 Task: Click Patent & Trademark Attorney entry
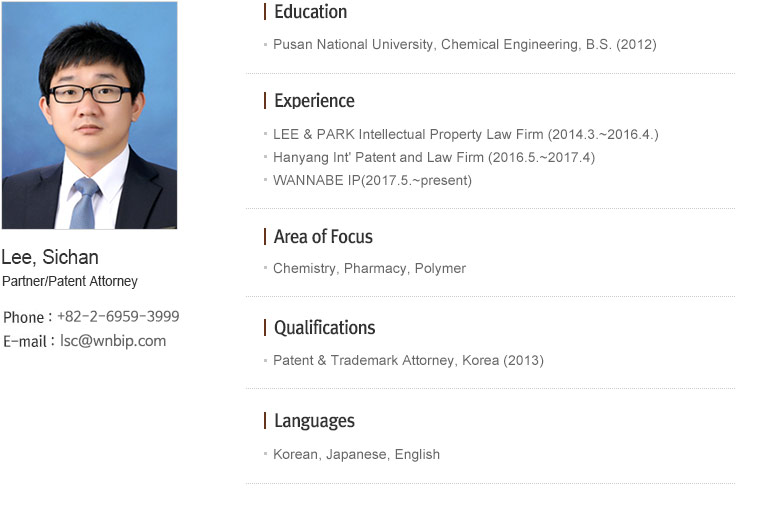(x=408, y=361)
